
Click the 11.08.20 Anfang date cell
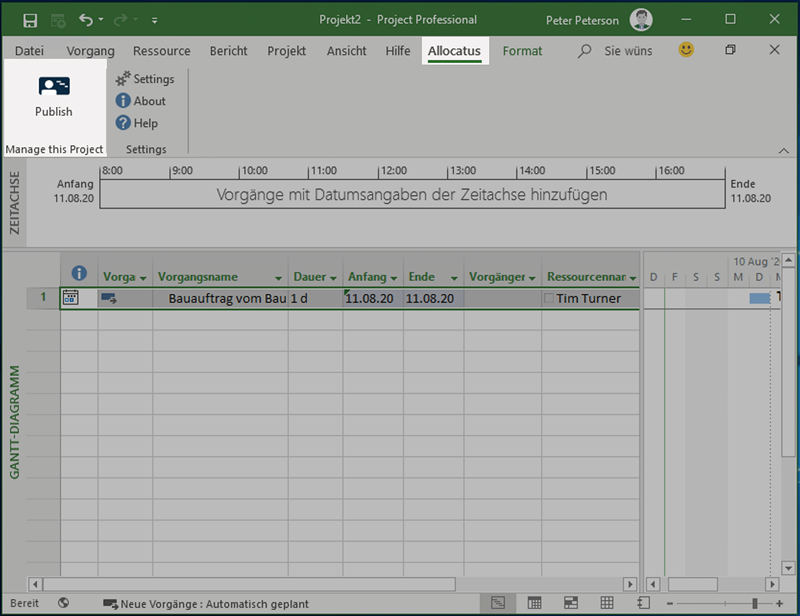click(373, 299)
